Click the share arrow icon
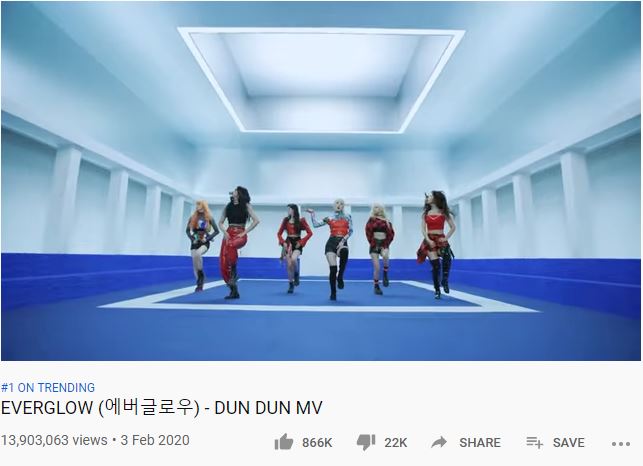 click(439, 442)
